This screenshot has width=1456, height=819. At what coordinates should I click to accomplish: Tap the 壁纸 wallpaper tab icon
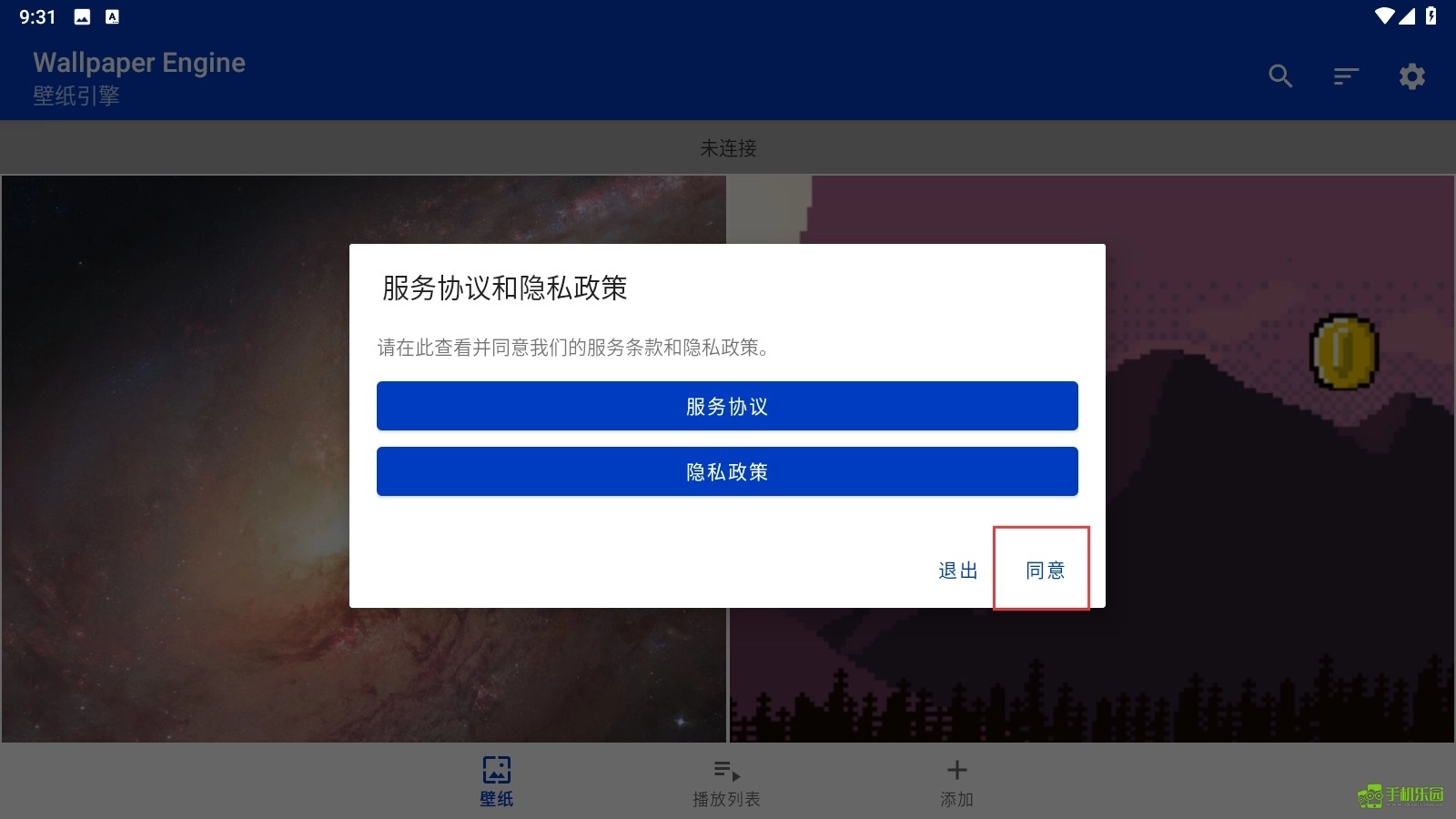(497, 770)
